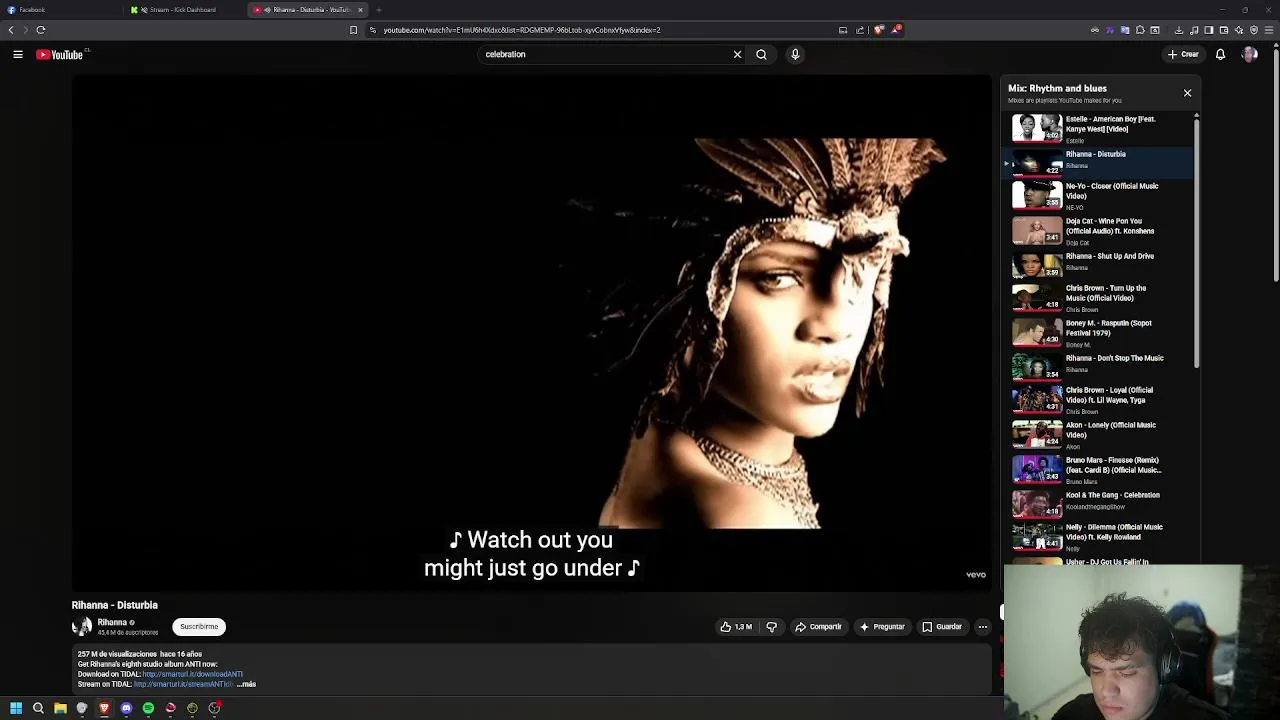Viewport: 1280px width, 720px height.
Task: Open the Brave Rewards triangle icon
Action: point(896,30)
